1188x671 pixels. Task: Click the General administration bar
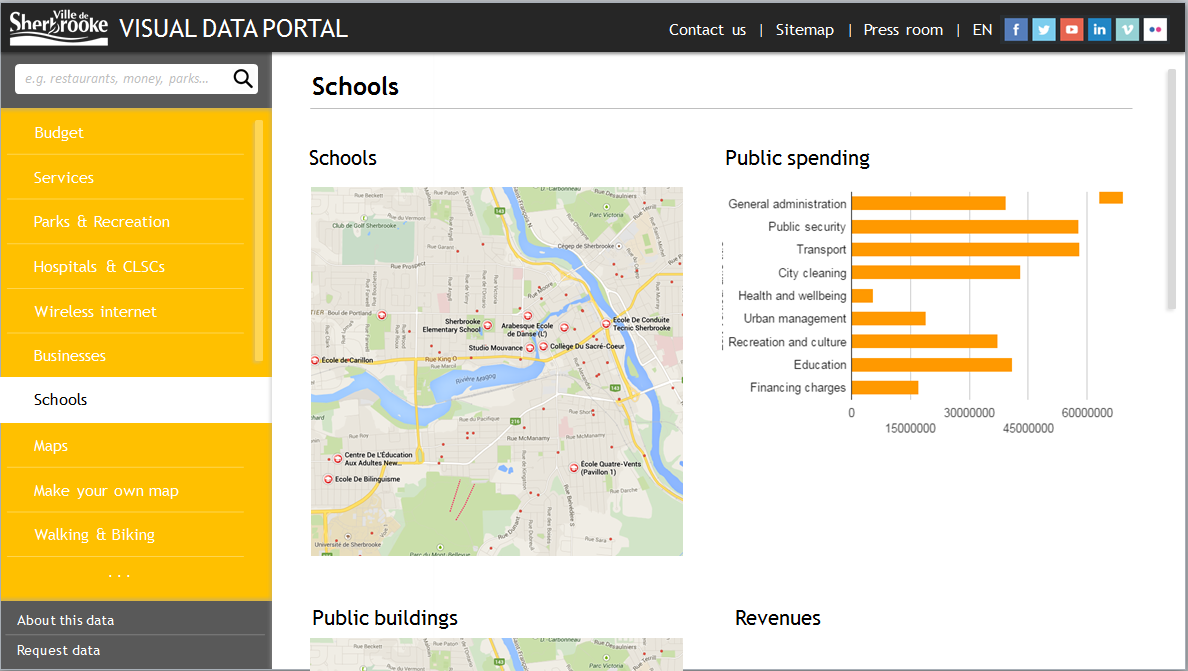pos(928,203)
